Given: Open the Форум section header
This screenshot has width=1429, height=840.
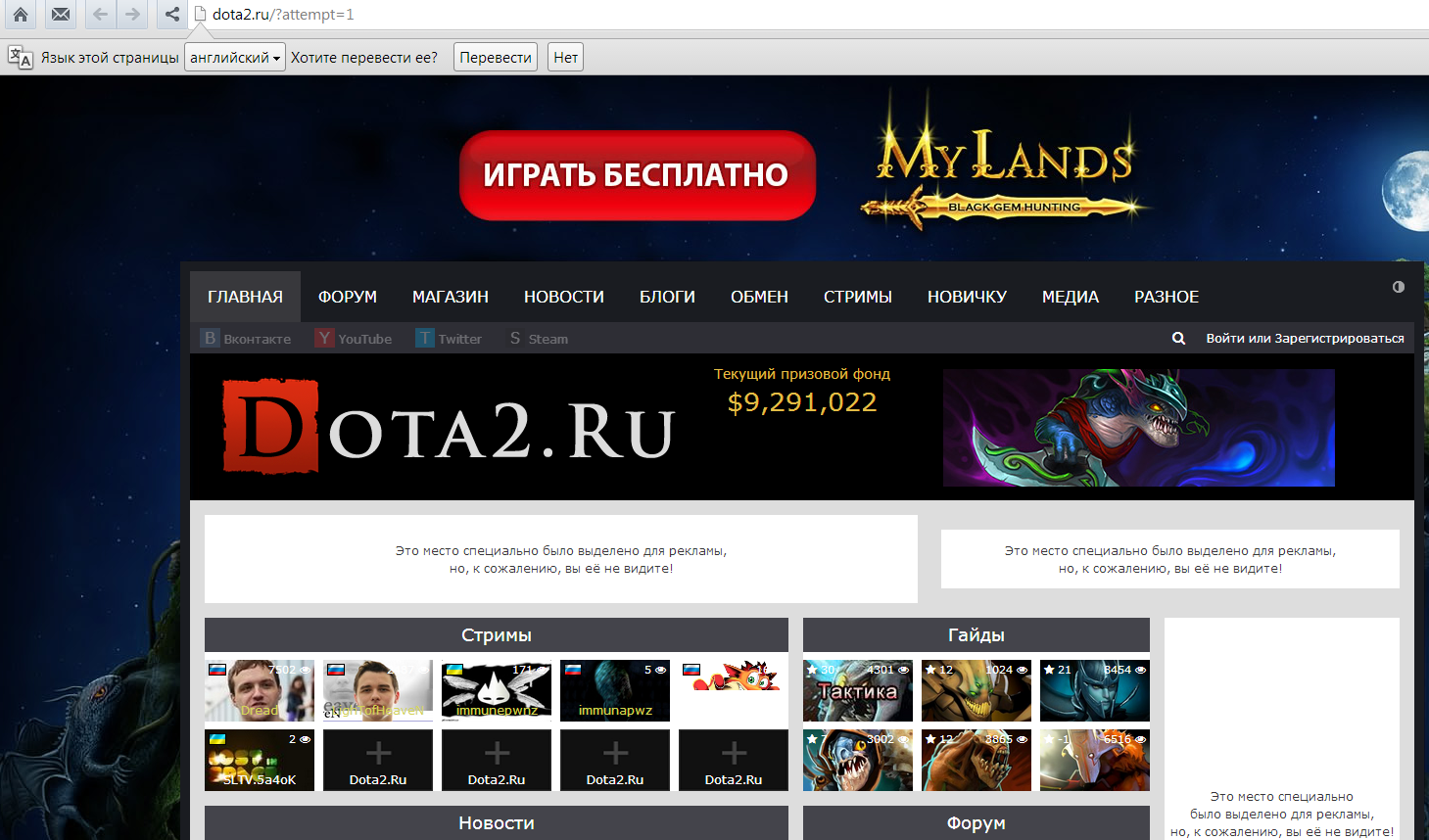Looking at the screenshot, I should coord(976,822).
